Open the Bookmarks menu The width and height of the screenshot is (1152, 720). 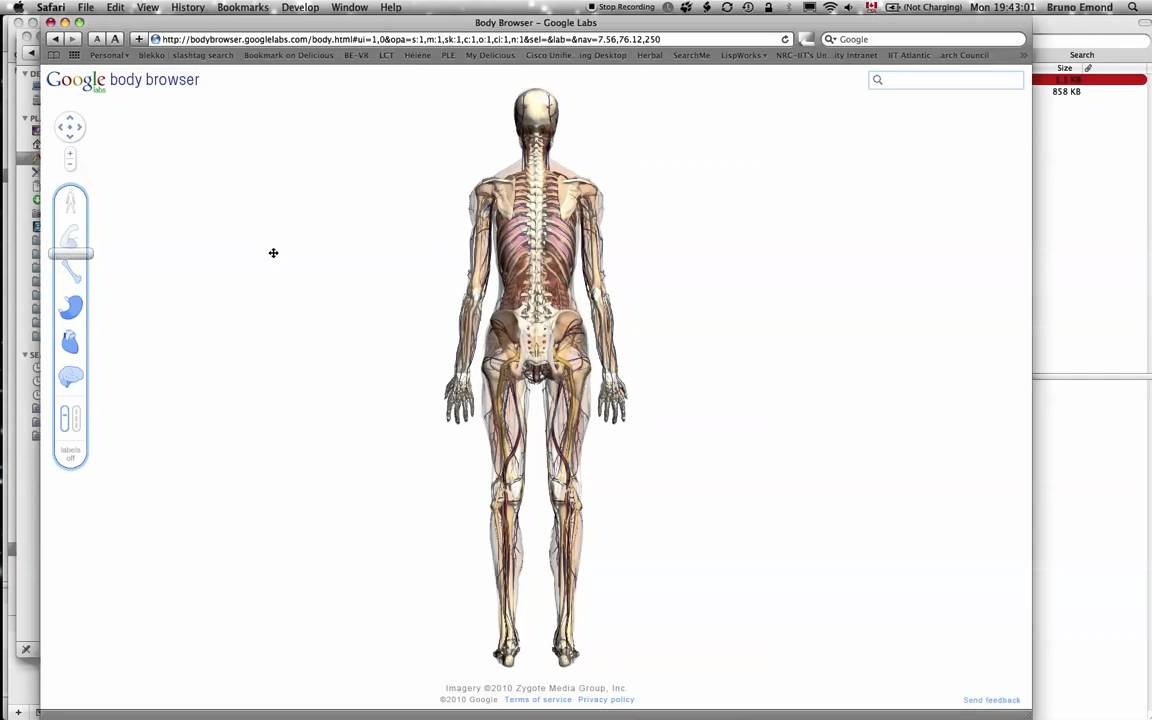pyautogui.click(x=243, y=7)
